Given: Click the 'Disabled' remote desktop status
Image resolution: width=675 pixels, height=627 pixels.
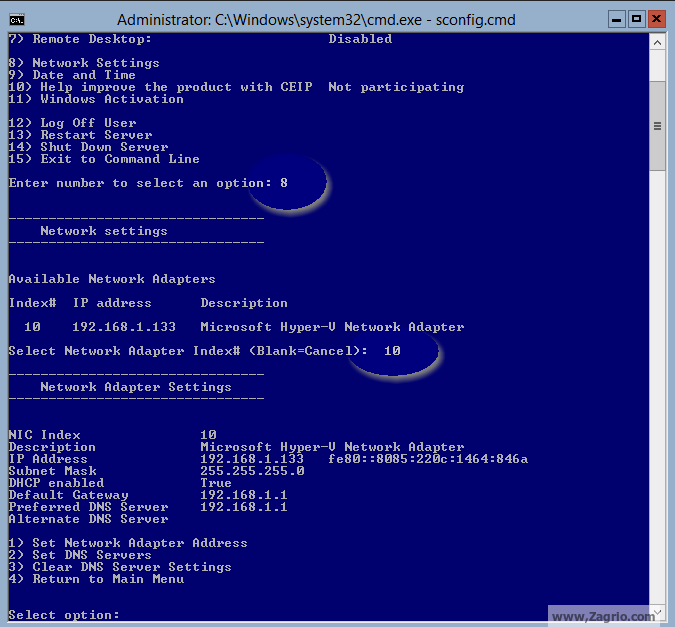Looking at the screenshot, I should click(360, 39).
